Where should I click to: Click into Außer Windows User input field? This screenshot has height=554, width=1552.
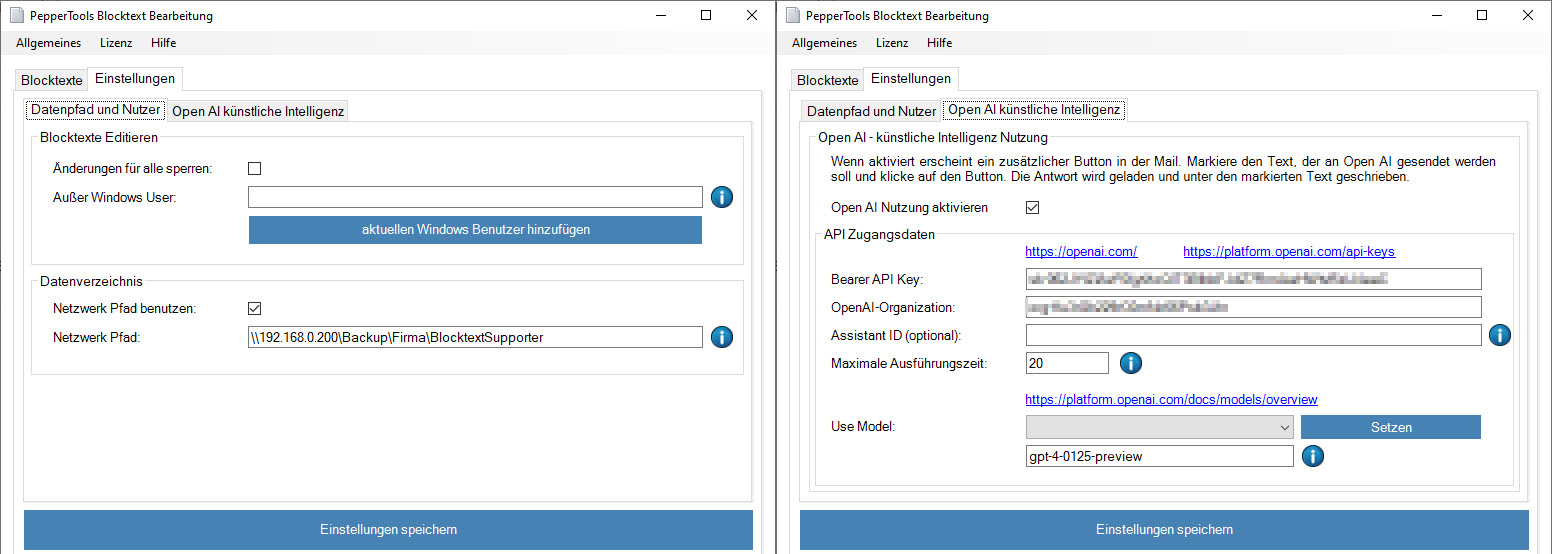point(476,197)
